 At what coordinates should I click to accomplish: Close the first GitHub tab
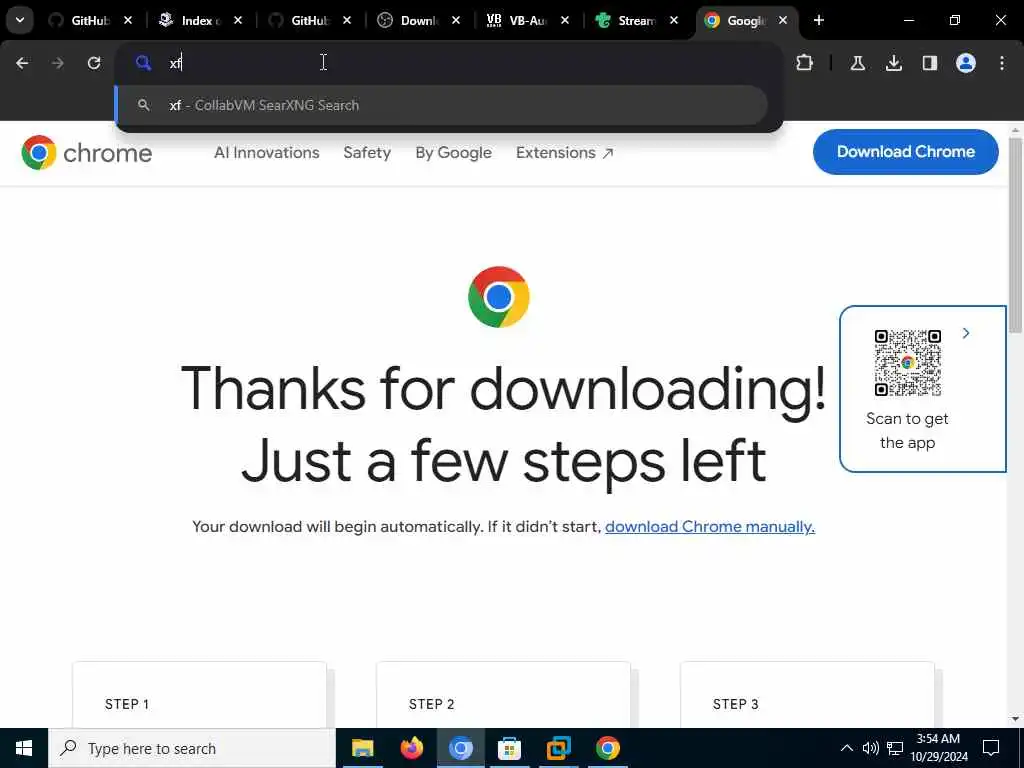(128, 20)
